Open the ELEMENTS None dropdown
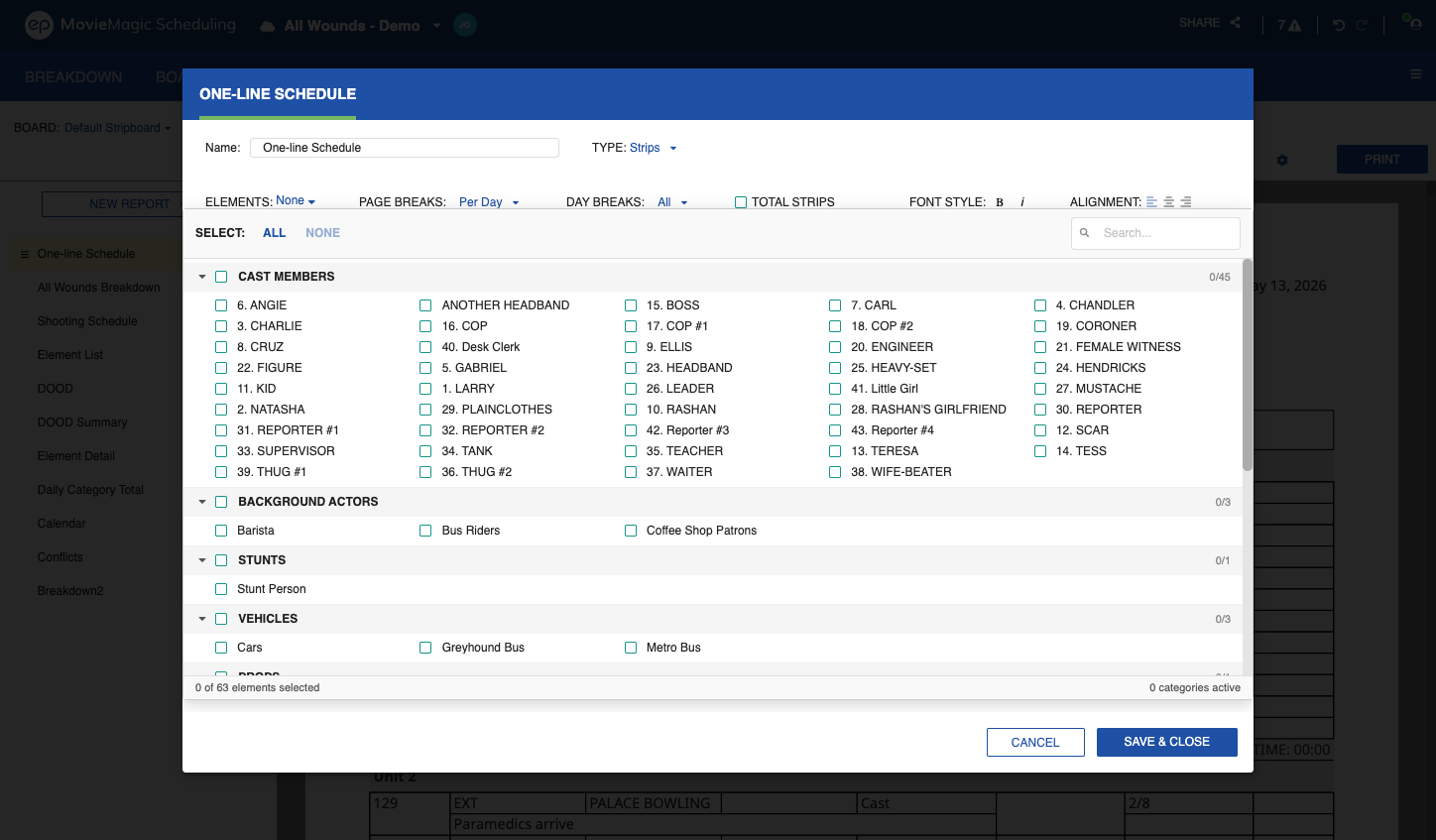The image size is (1436, 840). coord(296,201)
